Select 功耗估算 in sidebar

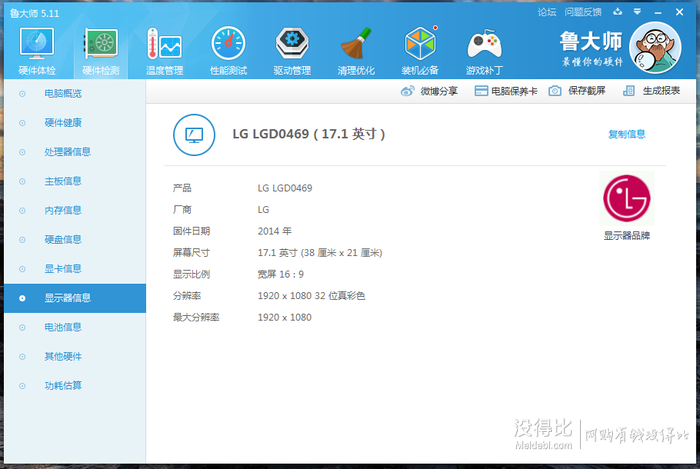75,386
